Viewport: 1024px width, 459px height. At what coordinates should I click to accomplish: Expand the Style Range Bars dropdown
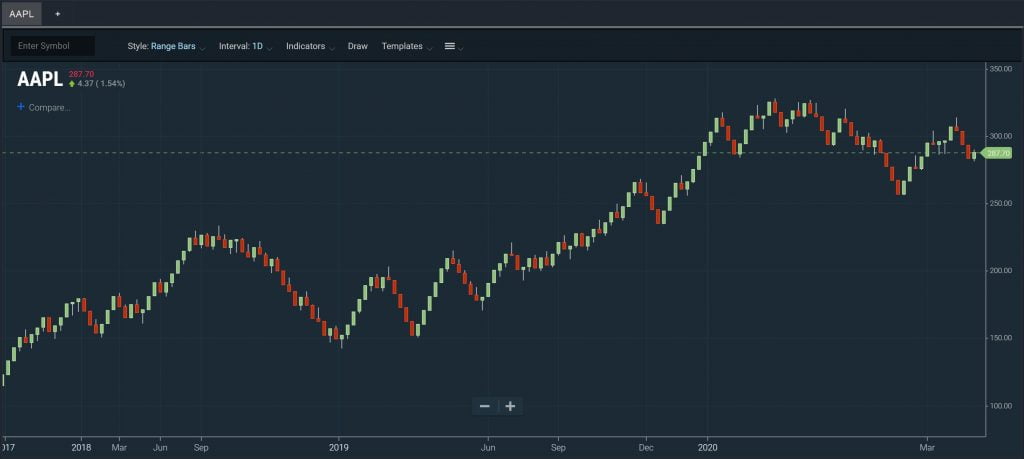click(167, 46)
